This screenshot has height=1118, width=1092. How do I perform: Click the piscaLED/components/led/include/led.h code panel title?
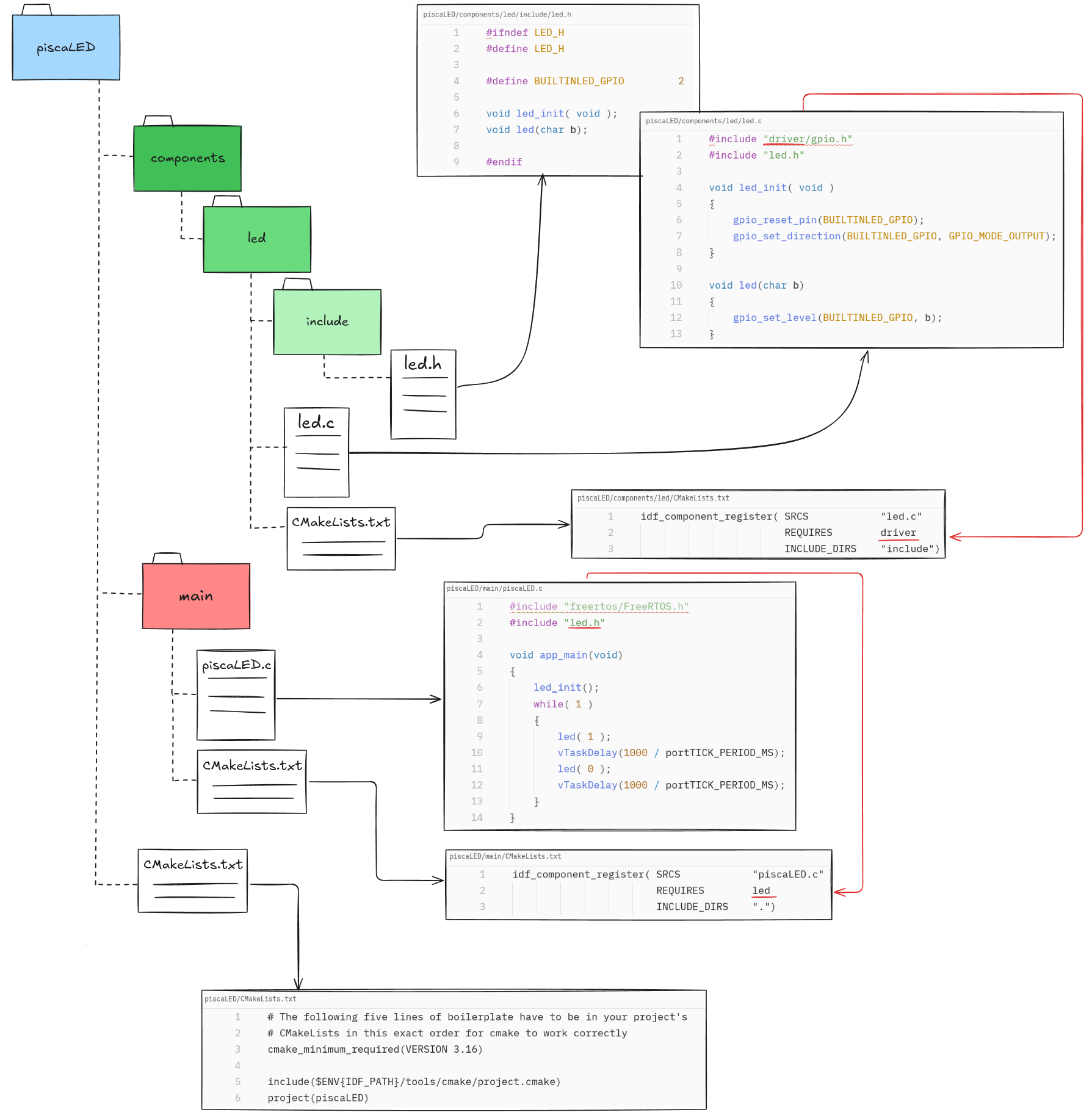497,15
